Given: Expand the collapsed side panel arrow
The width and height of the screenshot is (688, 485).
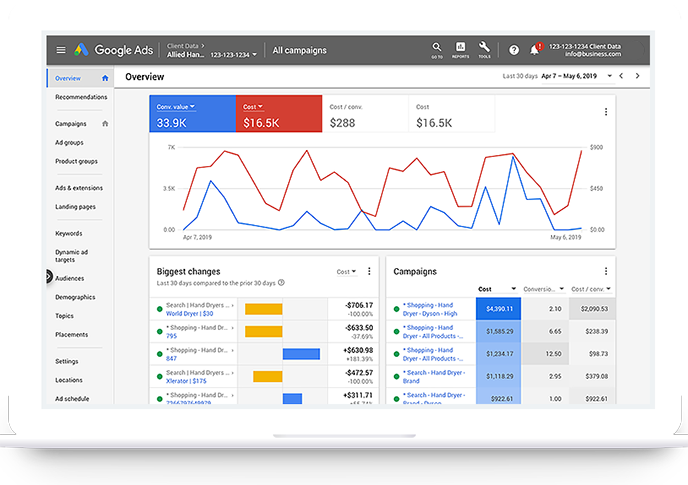Looking at the screenshot, I should click(49, 277).
